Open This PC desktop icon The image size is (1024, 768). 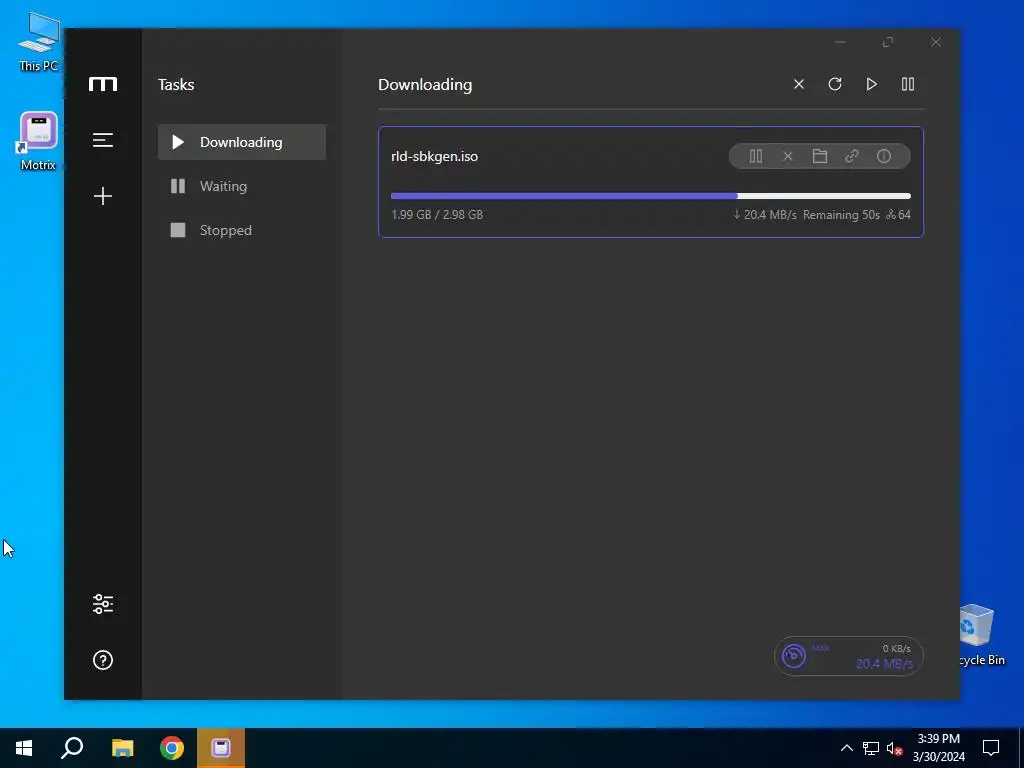coord(38,42)
